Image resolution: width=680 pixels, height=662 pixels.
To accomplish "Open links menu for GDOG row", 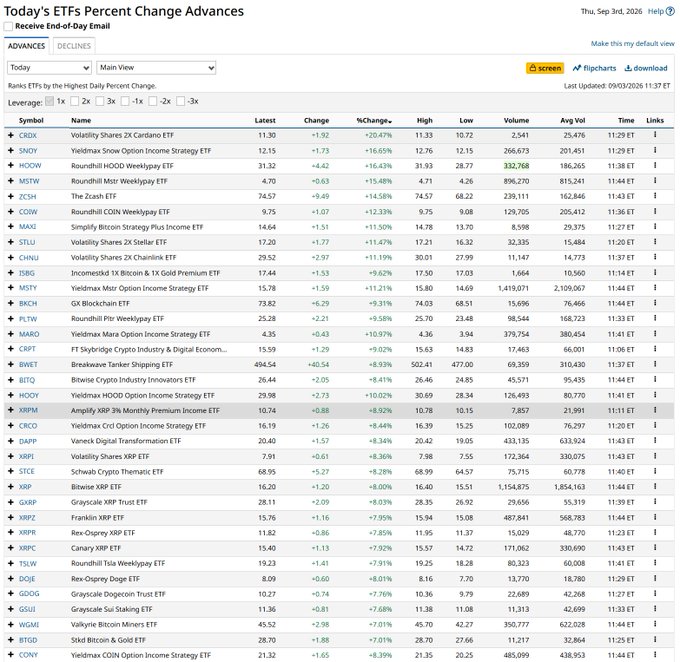I will [655, 593].
